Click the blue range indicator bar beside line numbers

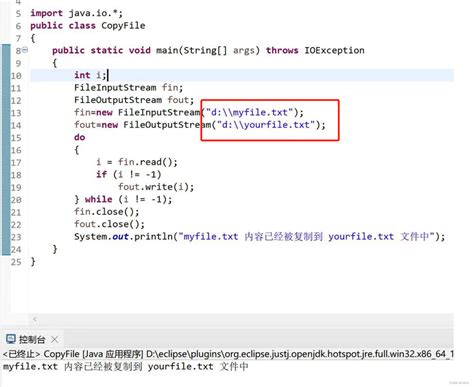click(x=6, y=150)
